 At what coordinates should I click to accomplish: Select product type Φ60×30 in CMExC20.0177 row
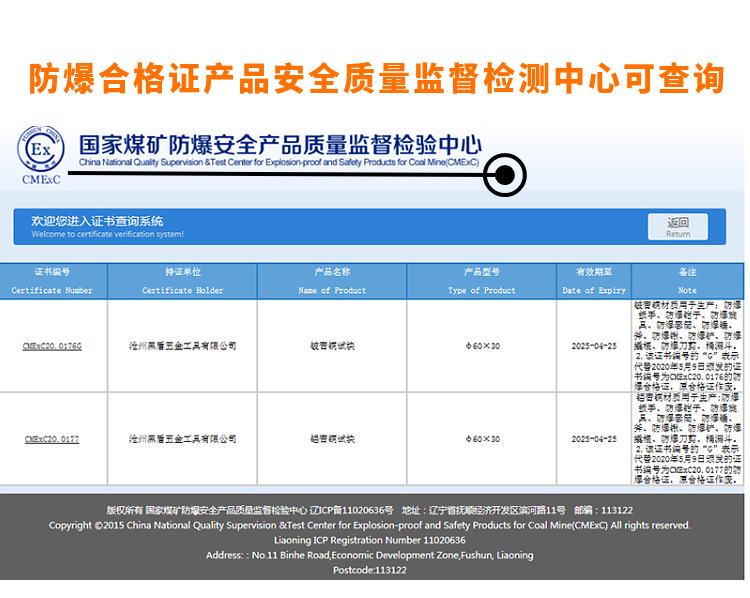click(482, 439)
